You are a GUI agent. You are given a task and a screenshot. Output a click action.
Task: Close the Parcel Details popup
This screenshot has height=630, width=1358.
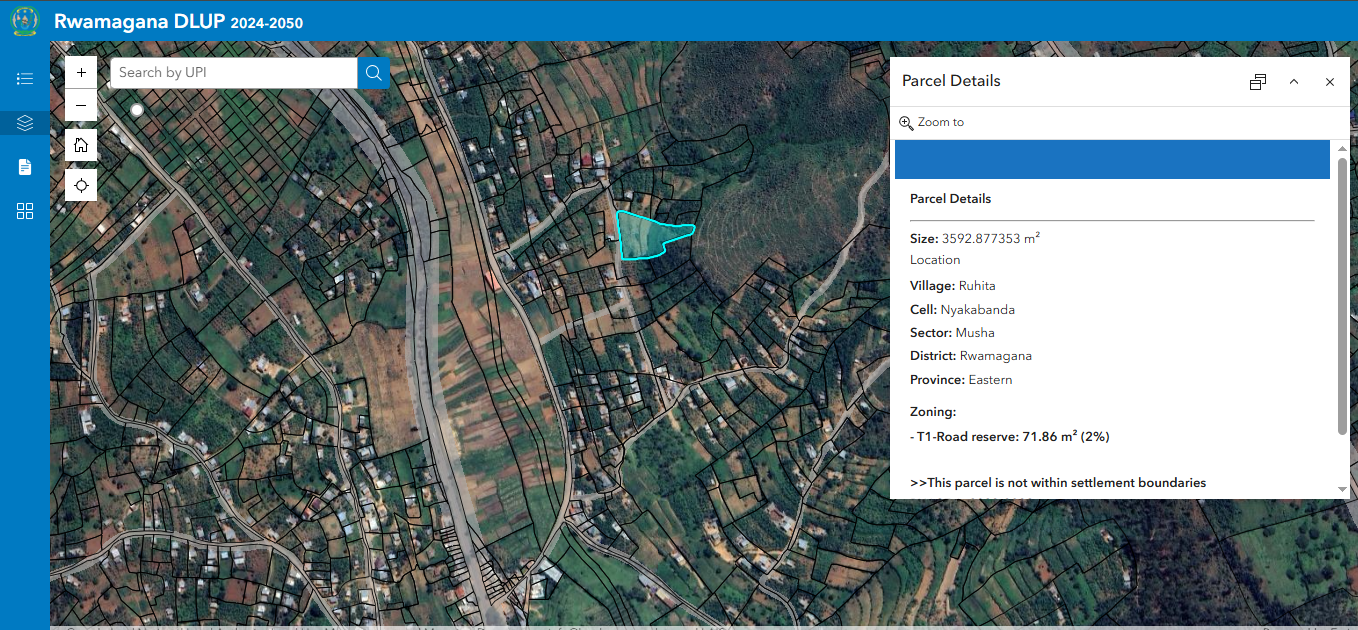pyautogui.click(x=1330, y=82)
